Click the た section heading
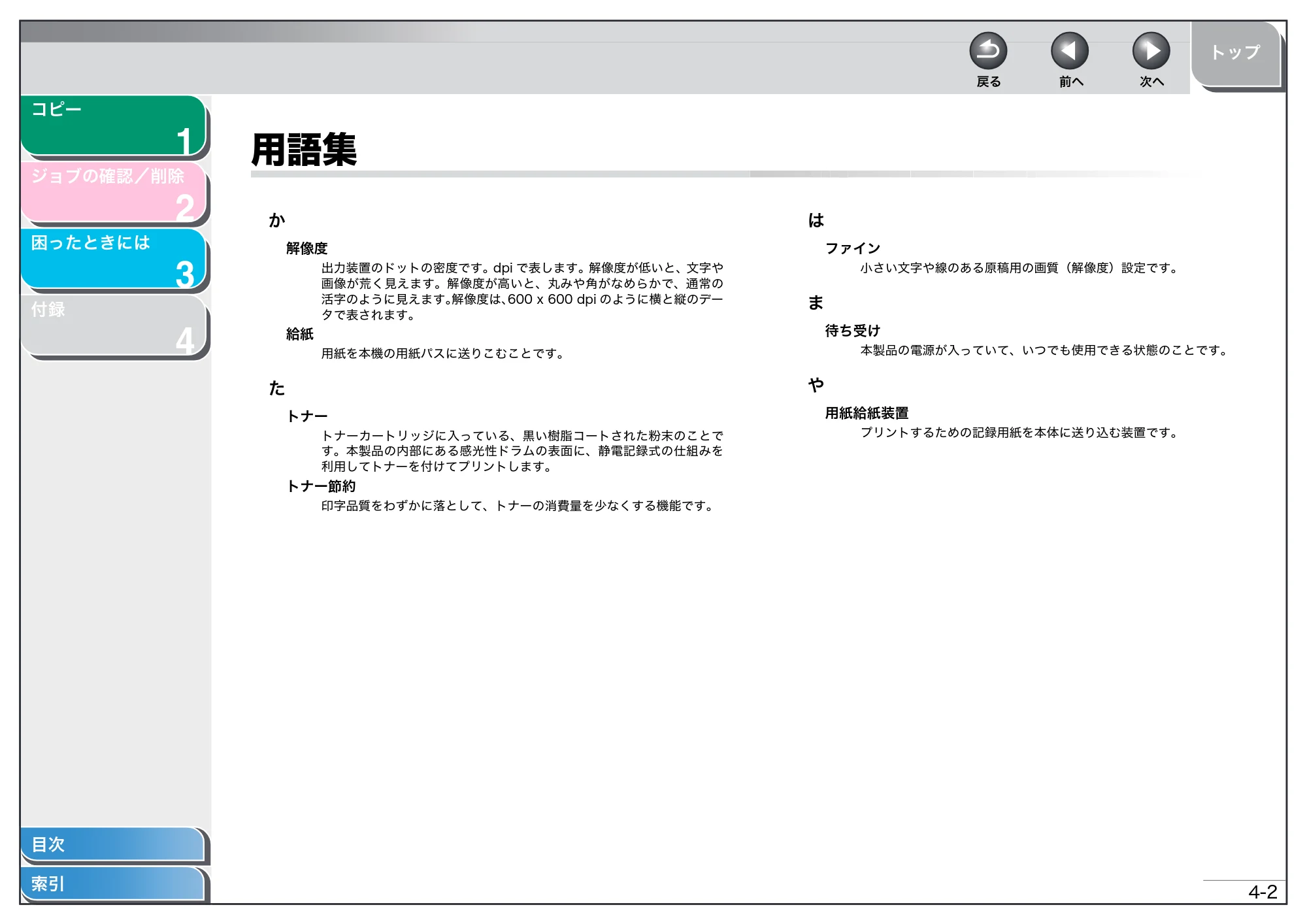Viewport: 1307px width, 924px height. (x=277, y=388)
